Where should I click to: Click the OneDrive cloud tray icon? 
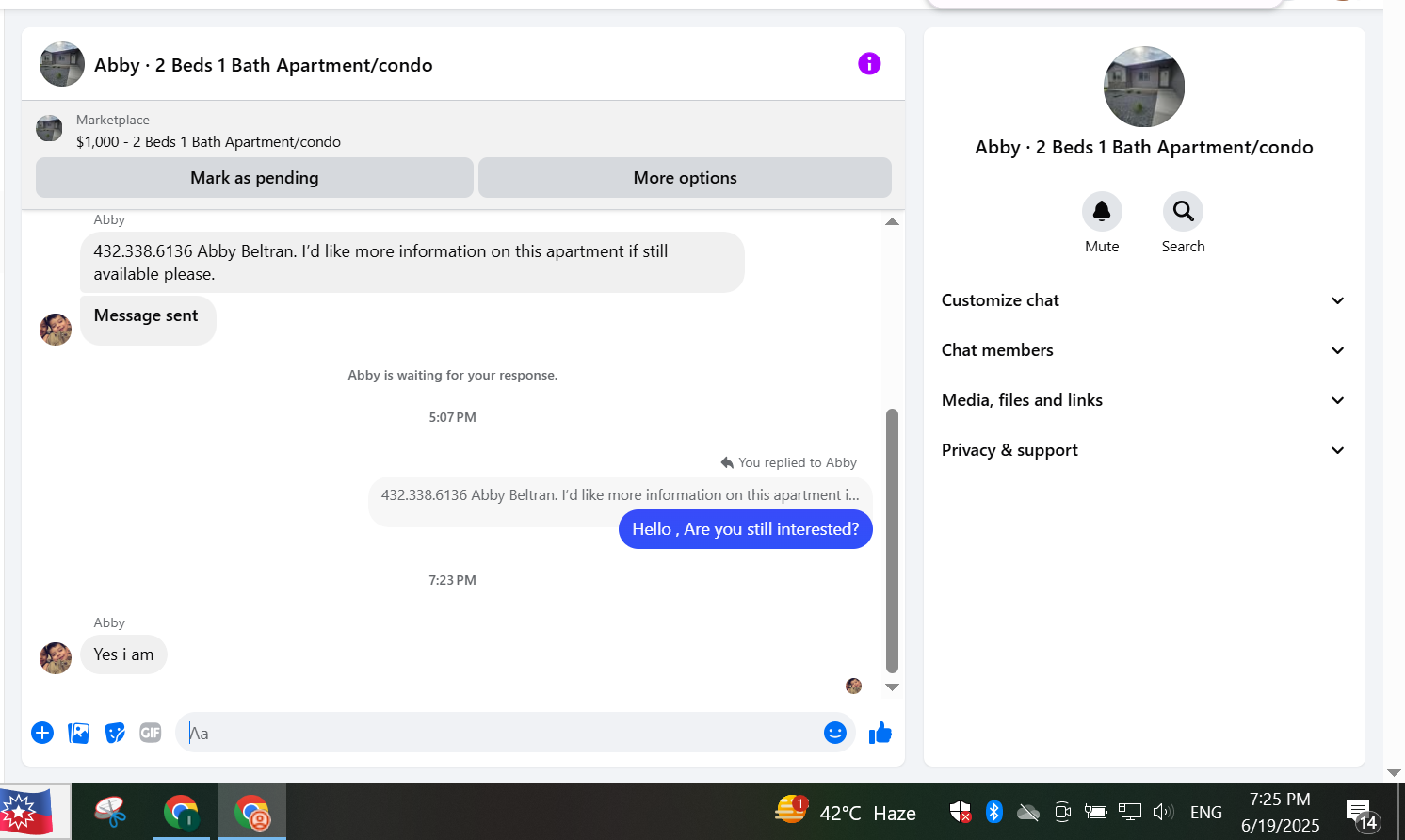point(1028,812)
